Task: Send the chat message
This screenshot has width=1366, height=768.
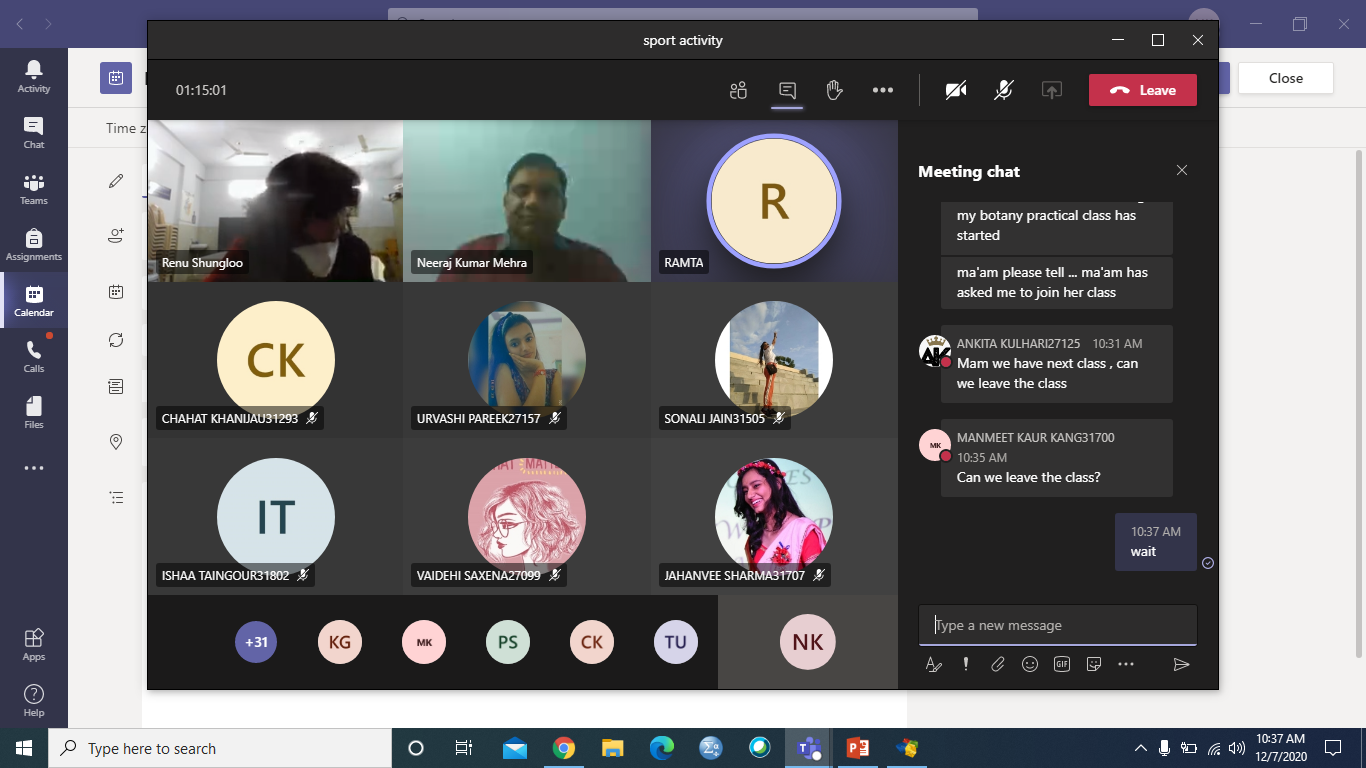Action: coord(1181,664)
